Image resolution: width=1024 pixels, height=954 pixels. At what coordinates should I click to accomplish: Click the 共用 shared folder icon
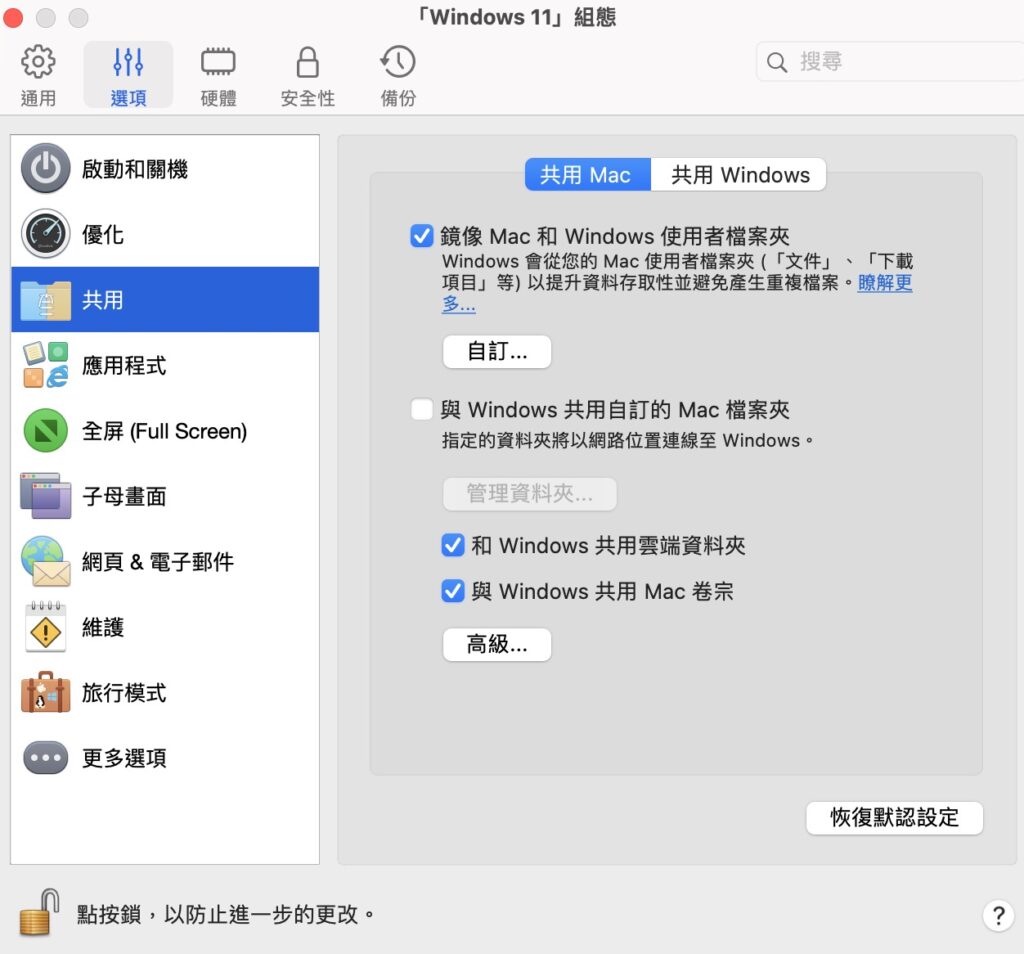point(46,300)
